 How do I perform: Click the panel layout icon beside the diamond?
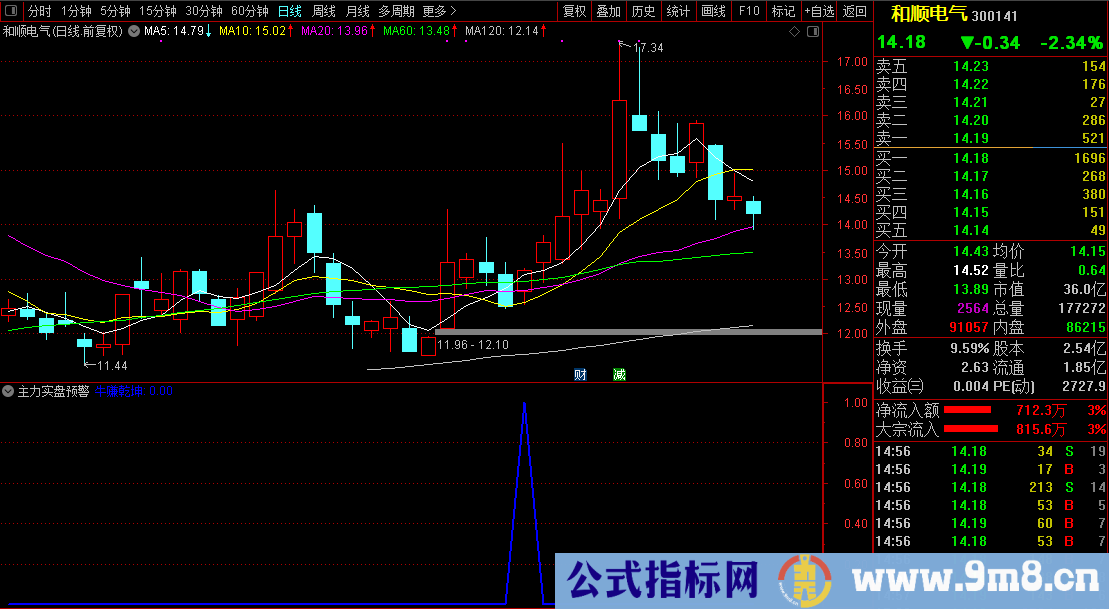point(812,31)
